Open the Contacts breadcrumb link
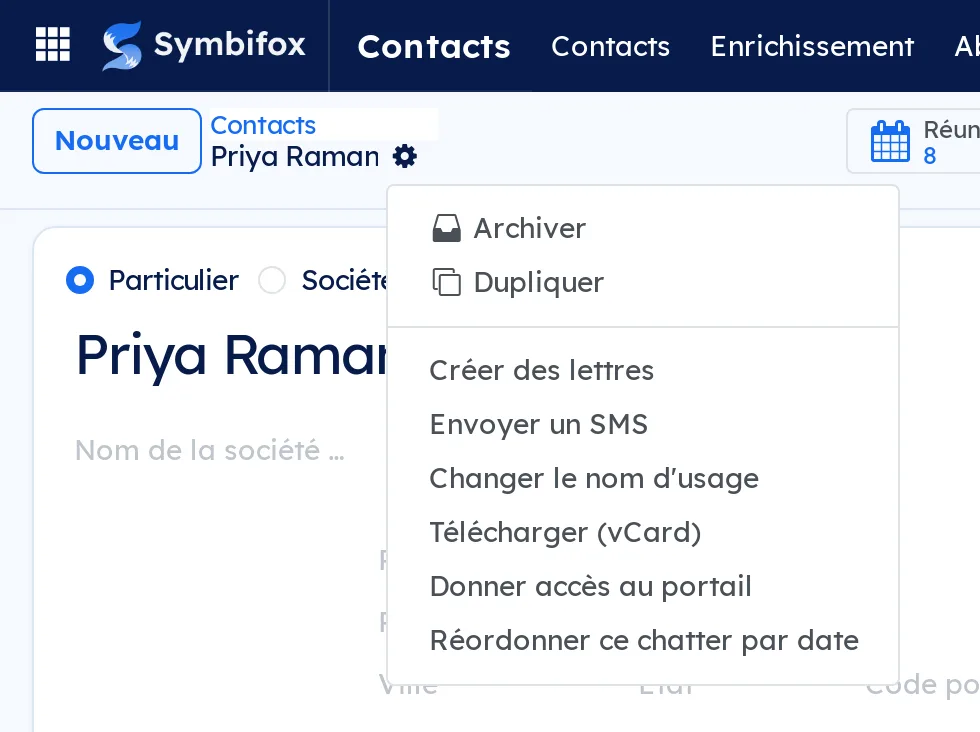The height and width of the screenshot is (732, 980). [263, 126]
